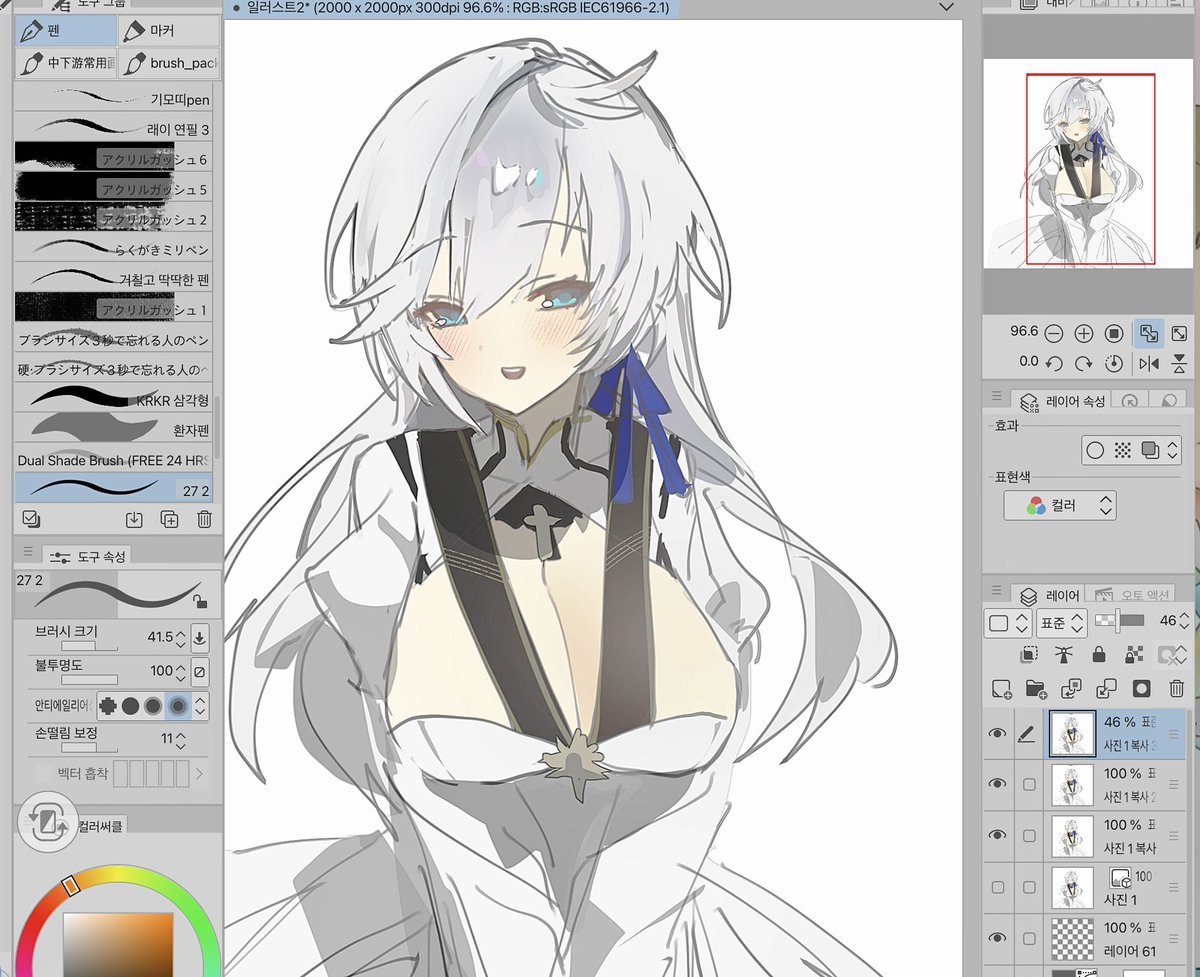
Task: Step the 41.5 brush size value
Action: 180,637
